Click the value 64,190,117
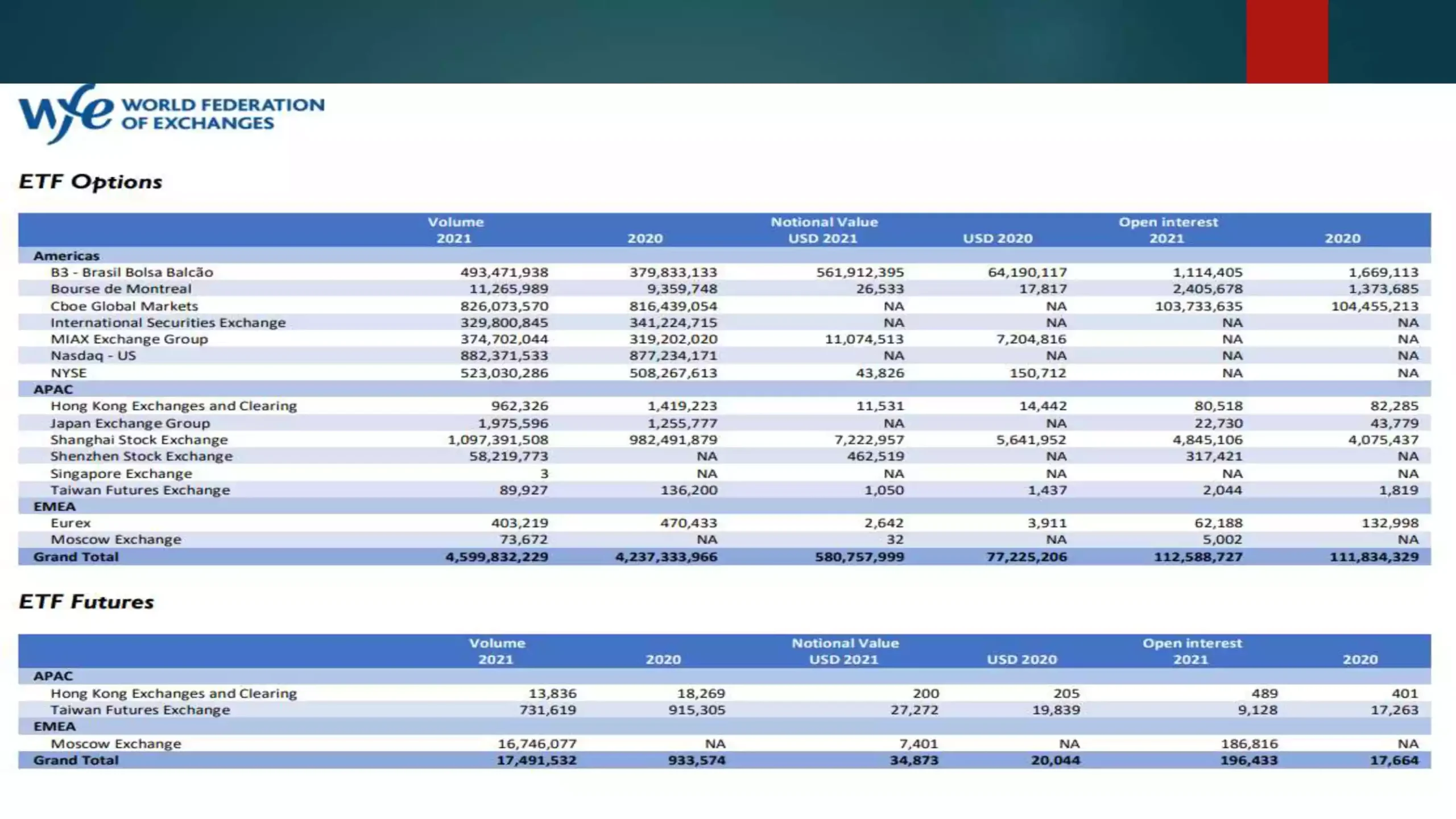The height and width of the screenshot is (819, 1456). coord(1028,272)
